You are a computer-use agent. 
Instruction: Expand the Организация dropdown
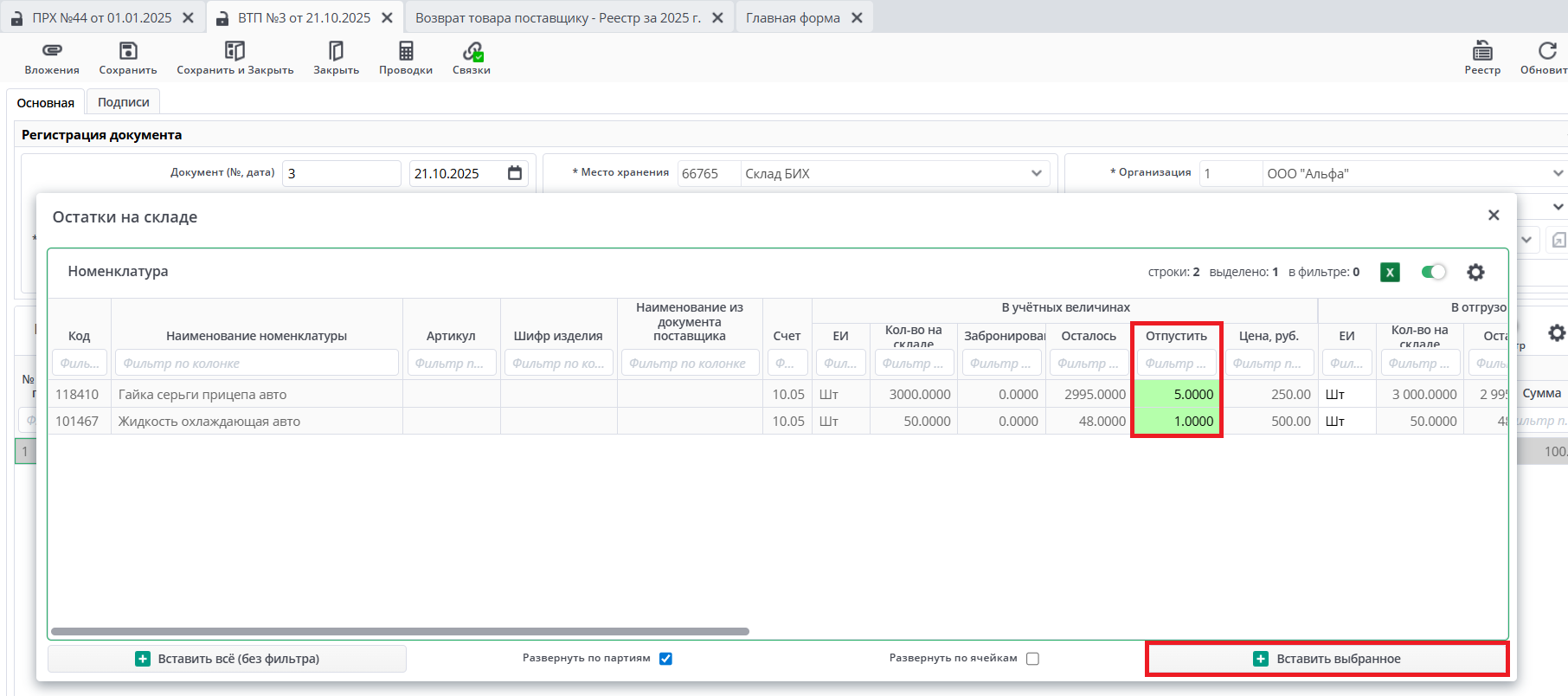(1558, 173)
